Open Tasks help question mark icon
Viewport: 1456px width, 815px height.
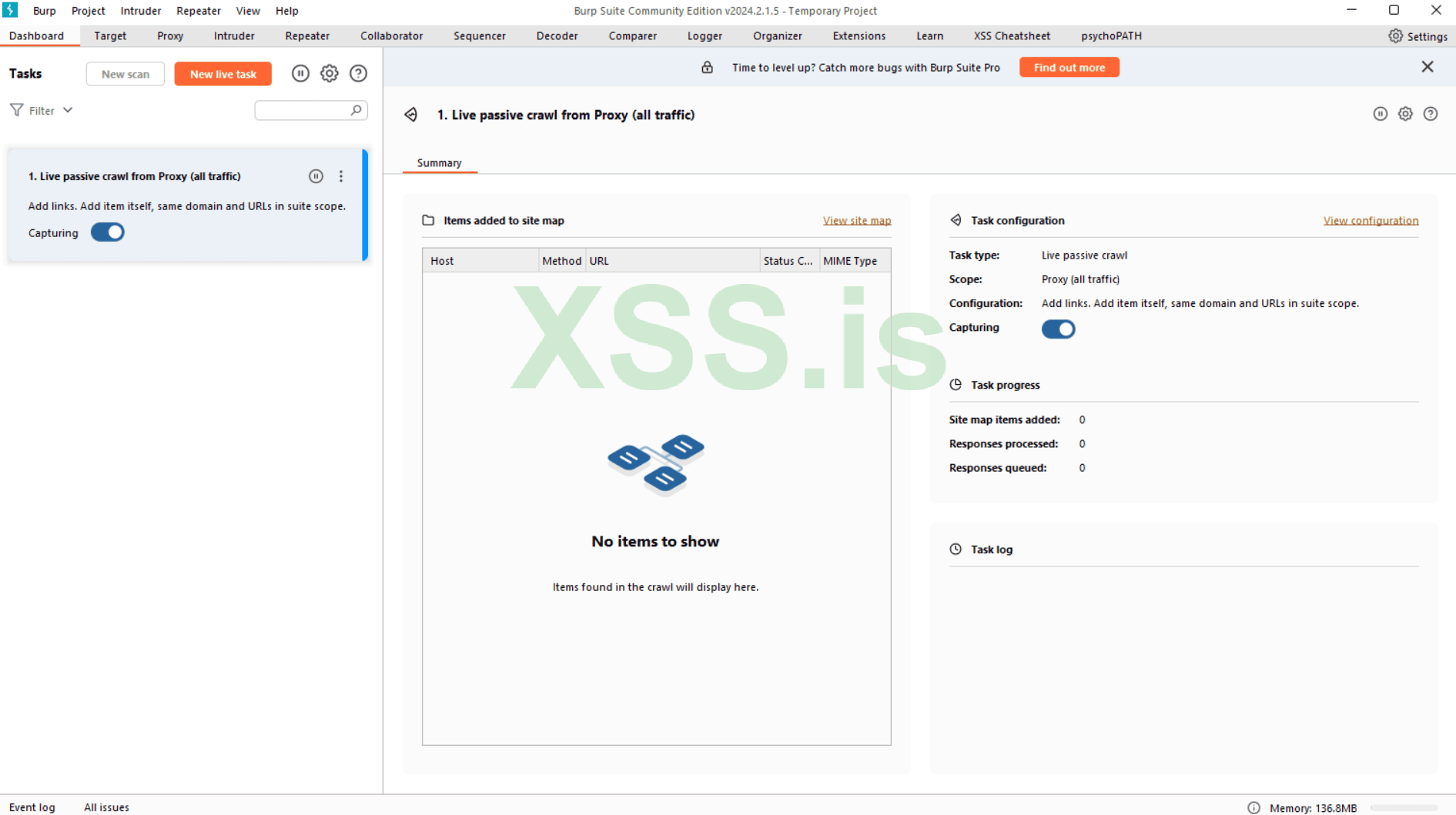(x=358, y=73)
